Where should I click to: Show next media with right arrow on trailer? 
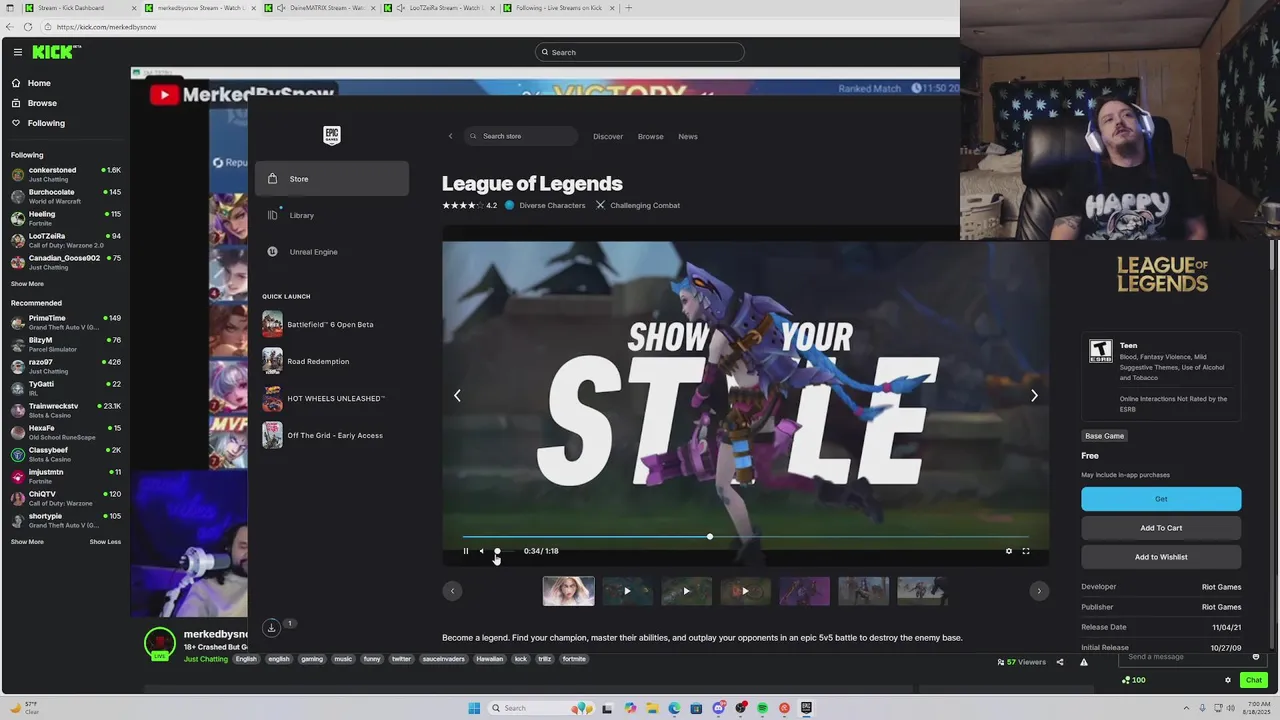click(1034, 395)
